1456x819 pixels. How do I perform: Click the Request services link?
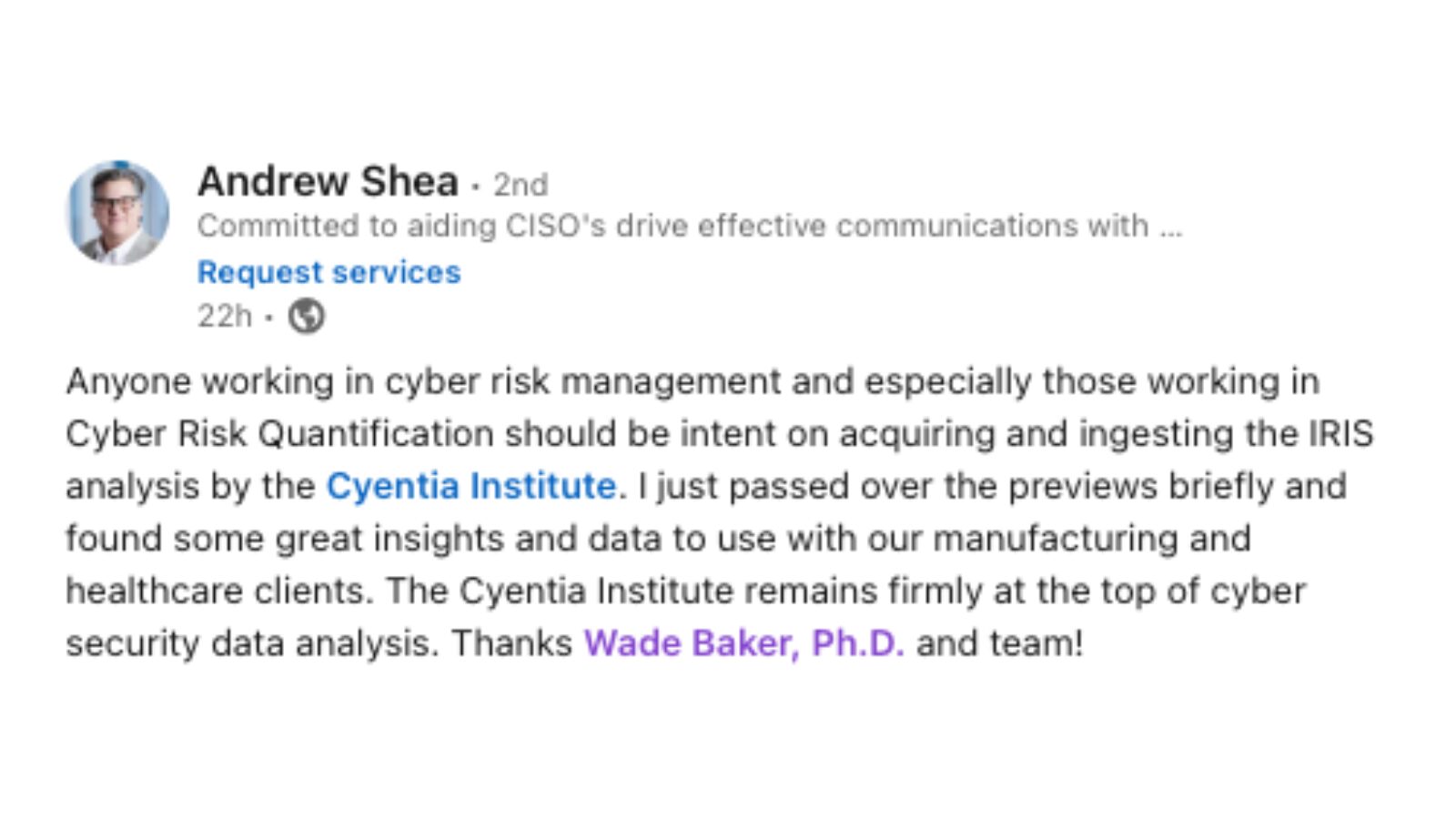pos(329,272)
